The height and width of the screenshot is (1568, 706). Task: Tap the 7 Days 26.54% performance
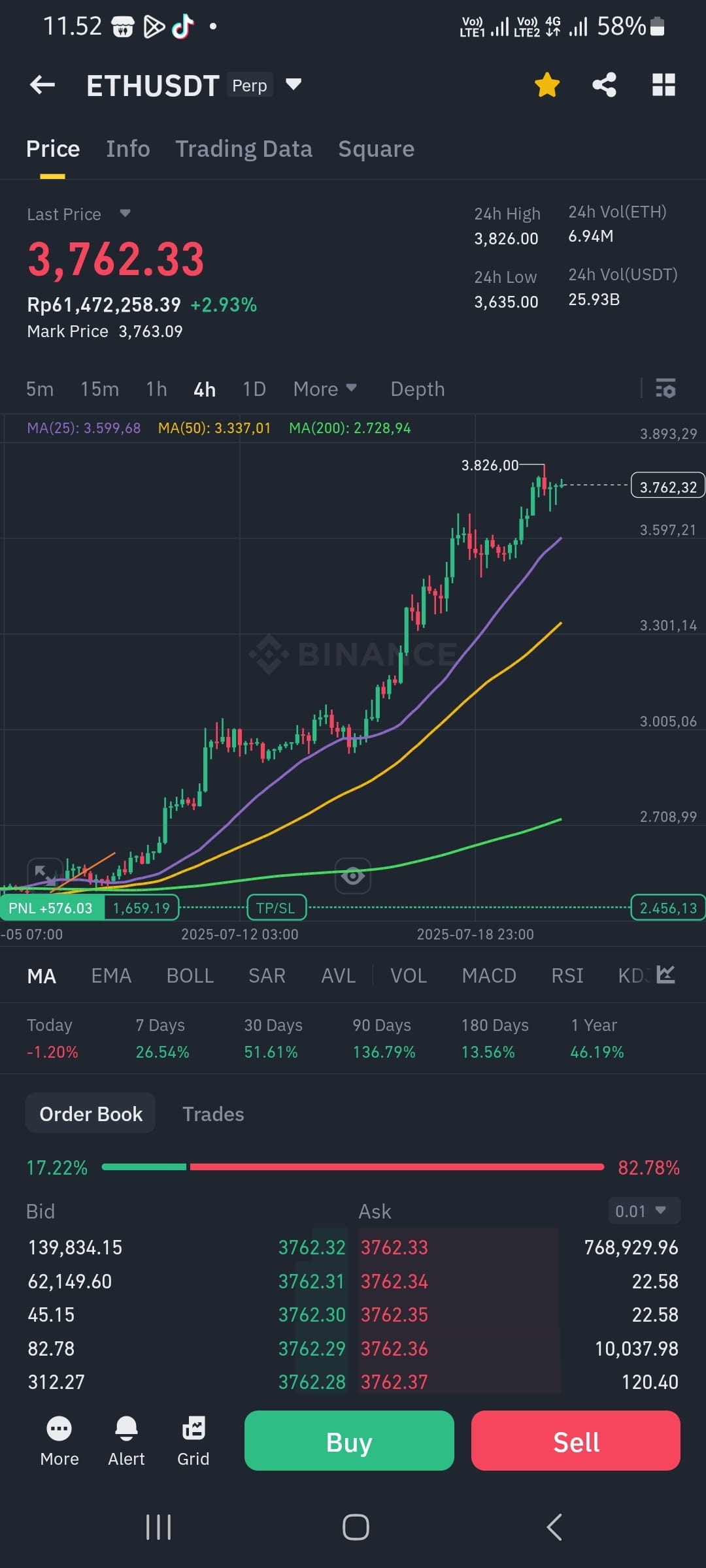162,1039
